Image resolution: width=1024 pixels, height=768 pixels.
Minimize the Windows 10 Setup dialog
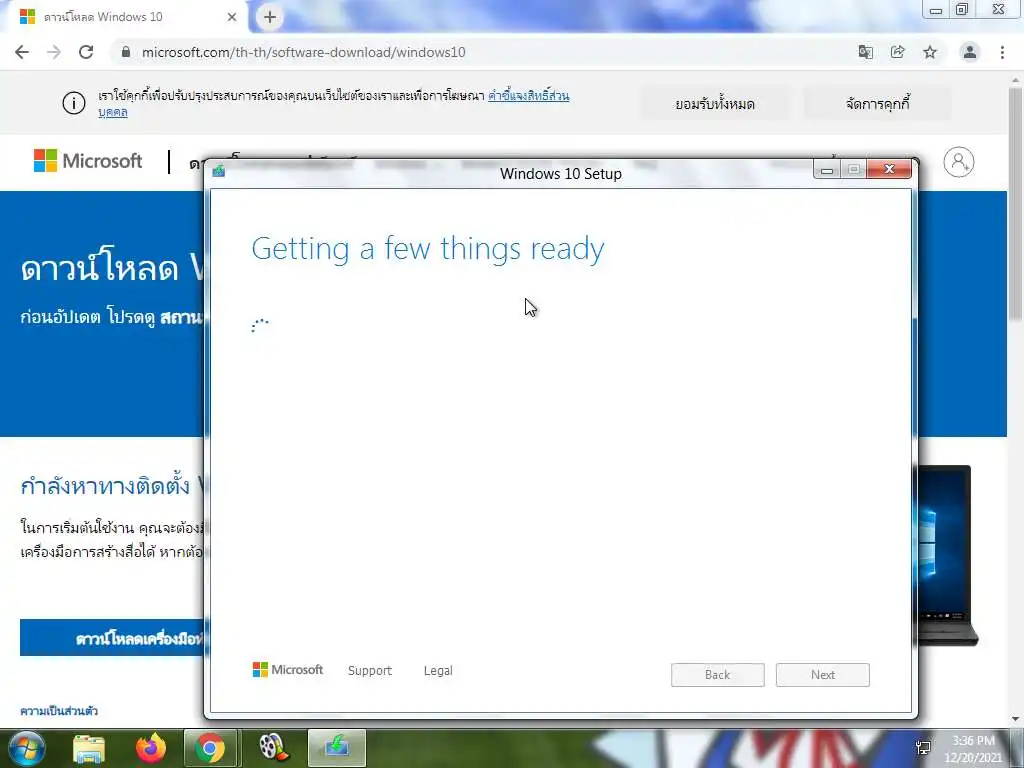(x=827, y=170)
